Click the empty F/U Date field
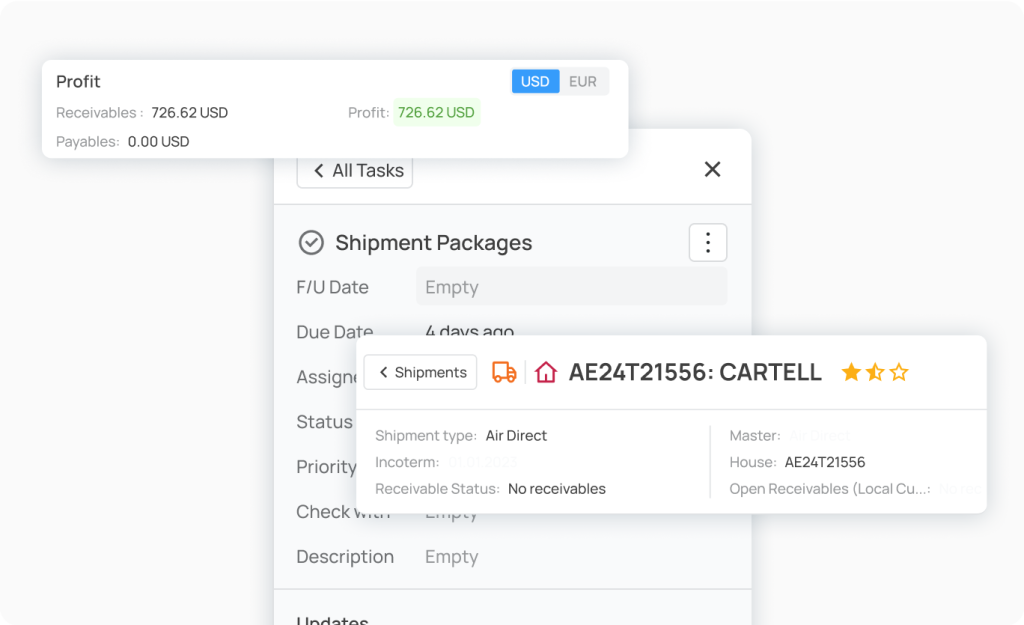The image size is (1024, 625). click(571, 286)
